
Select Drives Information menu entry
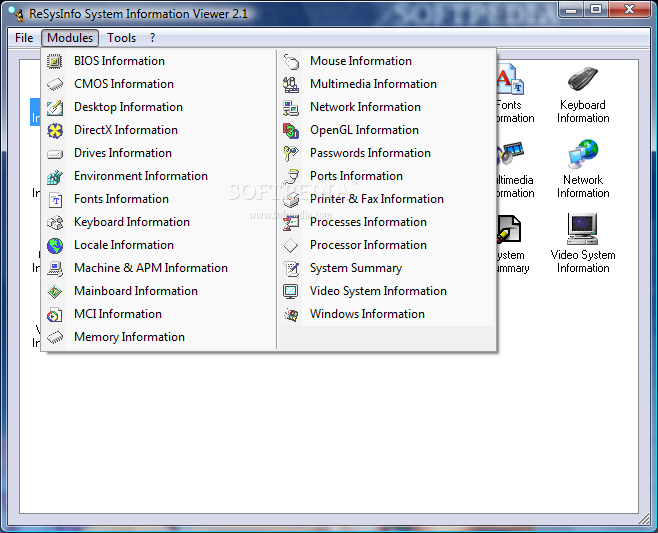coord(159,154)
